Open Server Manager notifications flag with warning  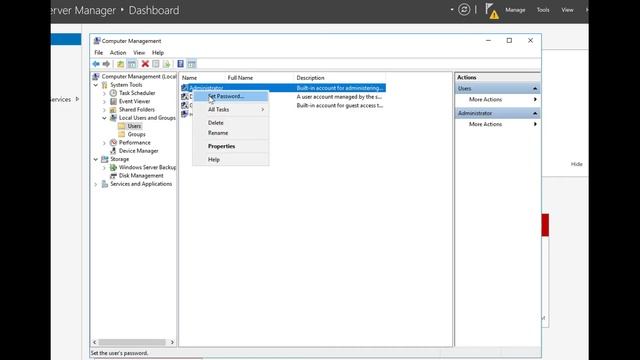coord(492,11)
